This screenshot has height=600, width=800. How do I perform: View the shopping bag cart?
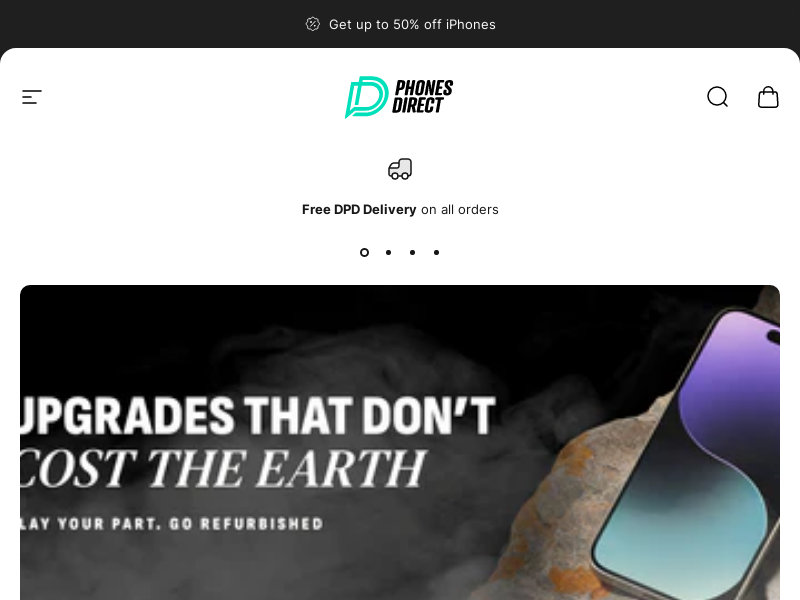pos(768,97)
